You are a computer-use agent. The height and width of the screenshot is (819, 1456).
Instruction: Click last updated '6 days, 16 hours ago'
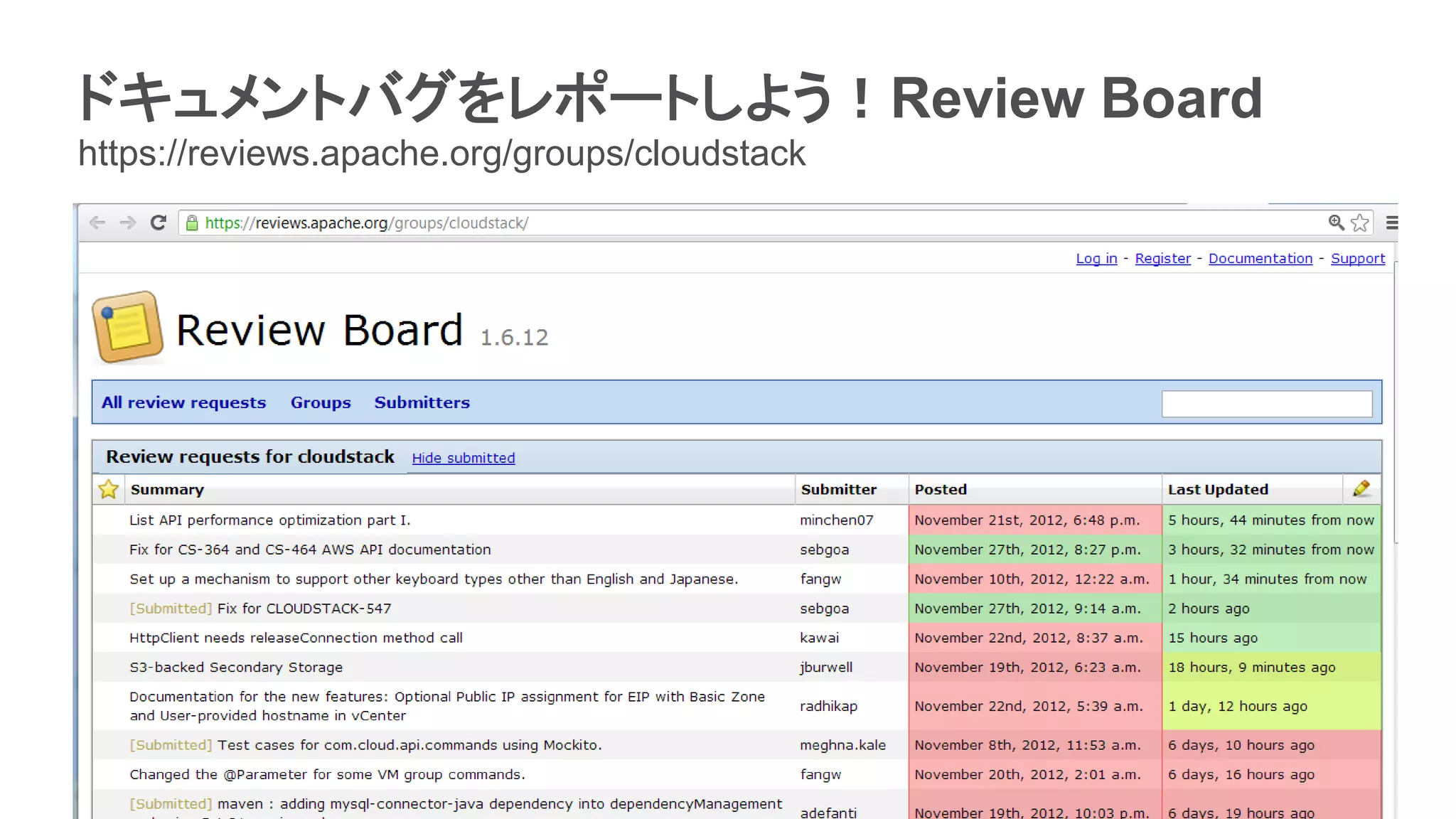coord(1241,775)
